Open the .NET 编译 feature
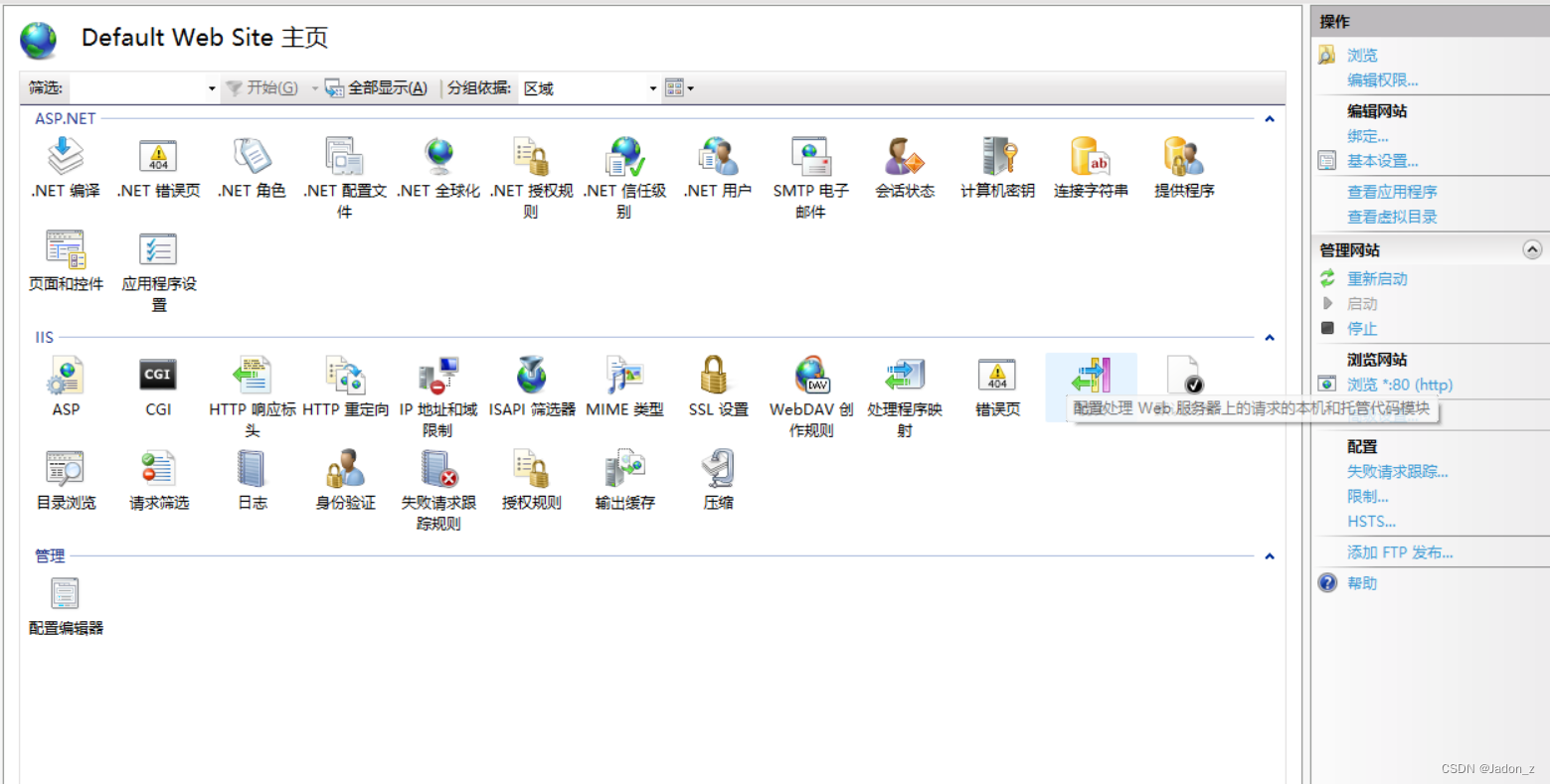 66,167
